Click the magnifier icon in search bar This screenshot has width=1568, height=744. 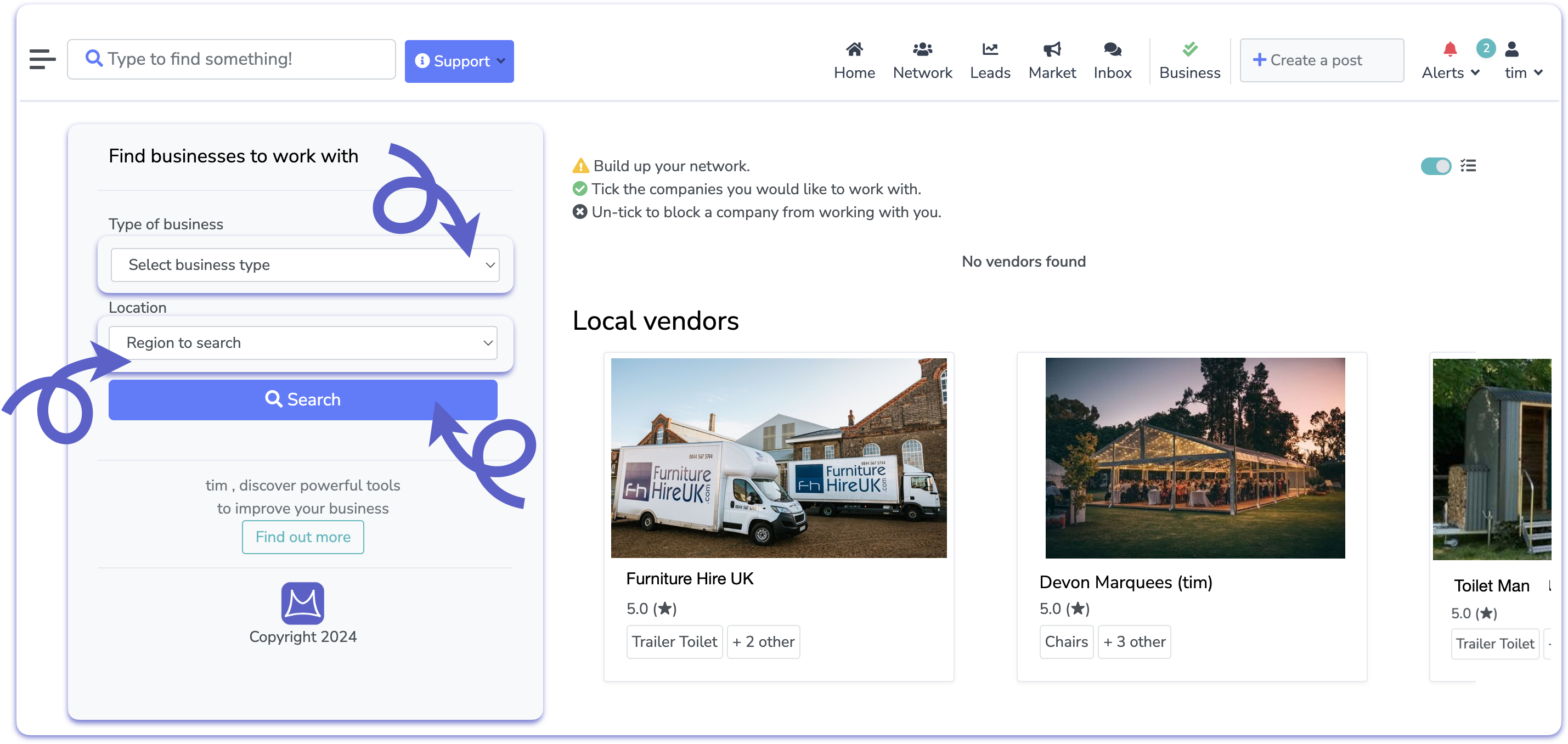94,59
